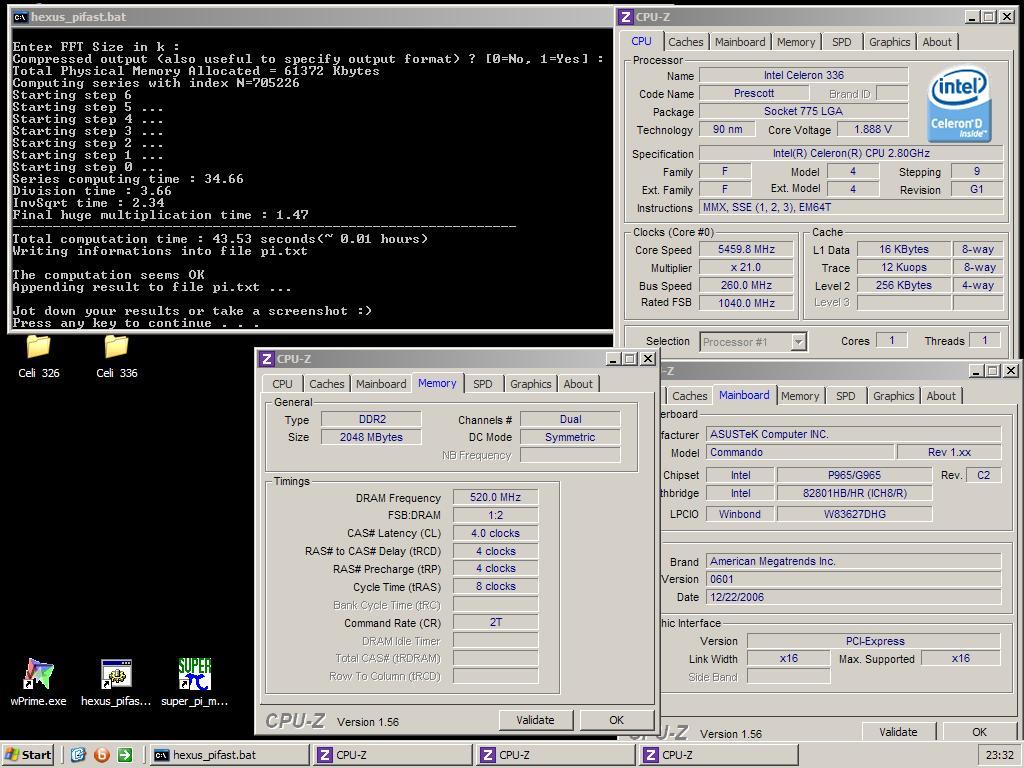Open Graphics tab in top CPU-Z window

point(889,42)
